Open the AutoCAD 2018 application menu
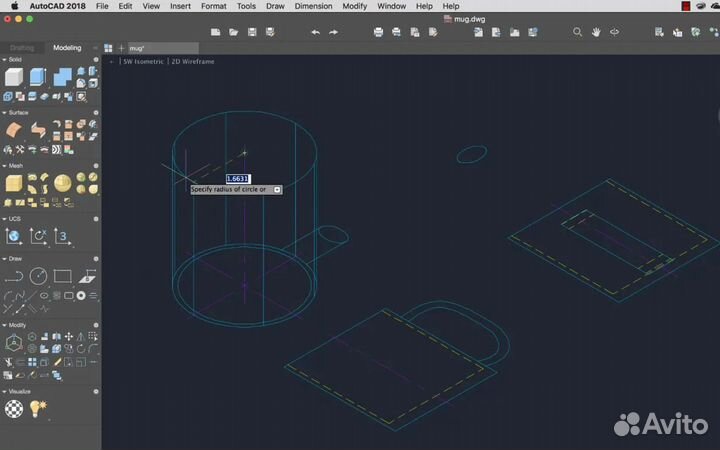This screenshot has width=720, height=450. click(57, 6)
